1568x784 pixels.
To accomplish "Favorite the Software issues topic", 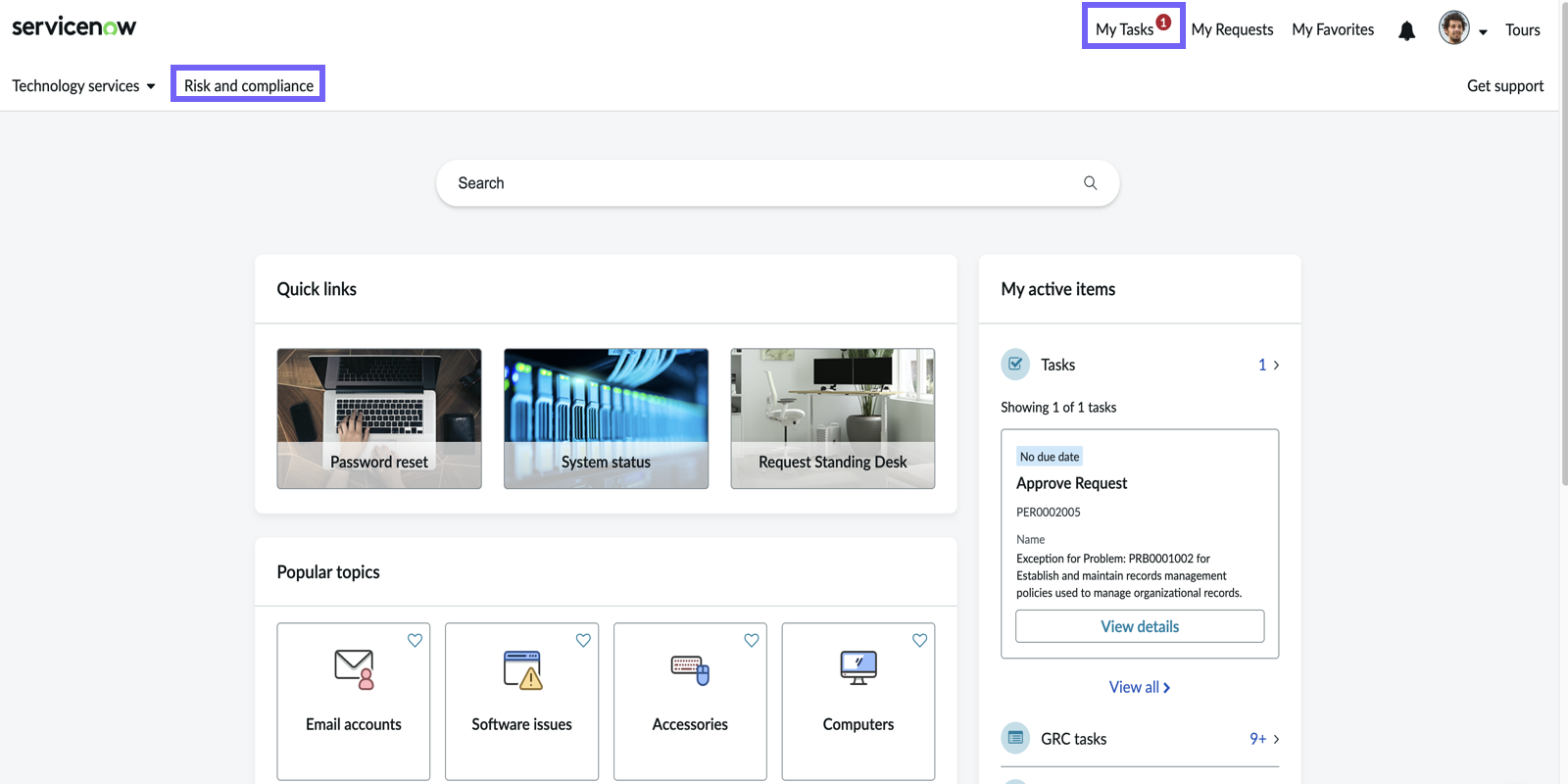I will coord(583,640).
